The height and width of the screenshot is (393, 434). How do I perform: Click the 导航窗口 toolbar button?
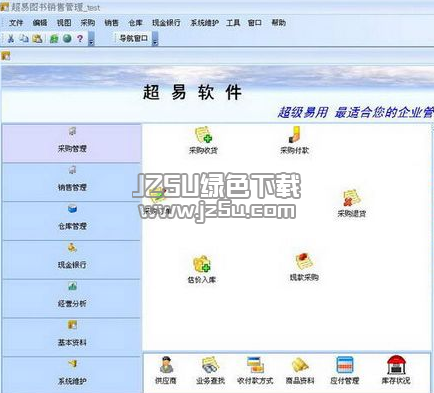pyautogui.click(x=133, y=38)
